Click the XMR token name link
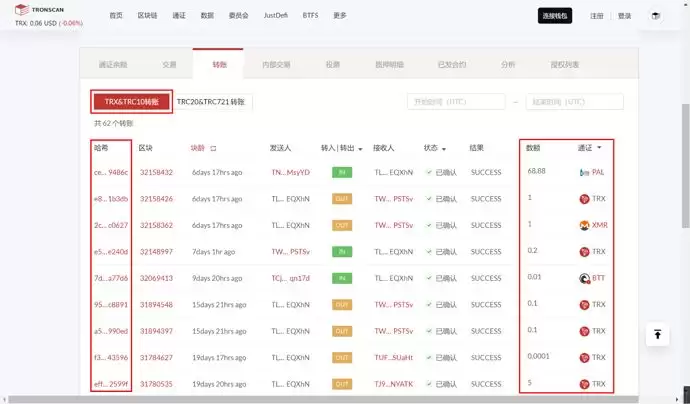The image size is (690, 404). [x=599, y=225]
